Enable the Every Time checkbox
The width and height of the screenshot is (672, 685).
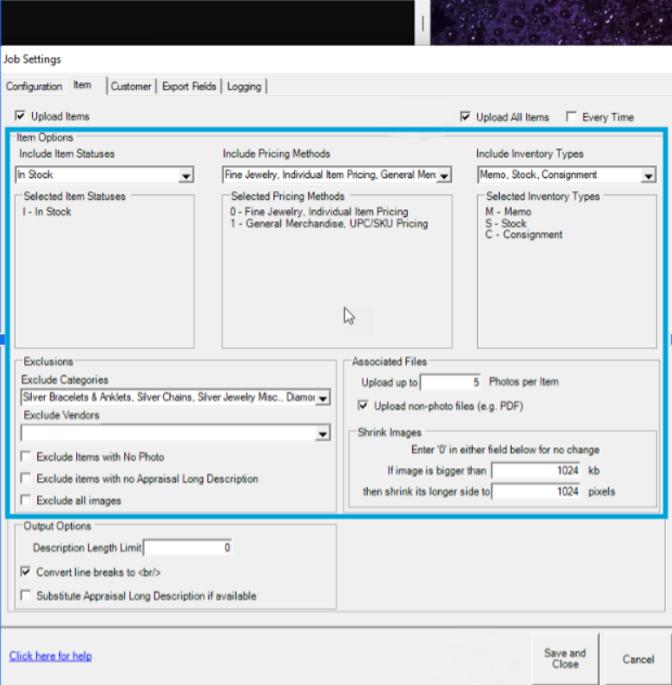pyautogui.click(x=571, y=117)
